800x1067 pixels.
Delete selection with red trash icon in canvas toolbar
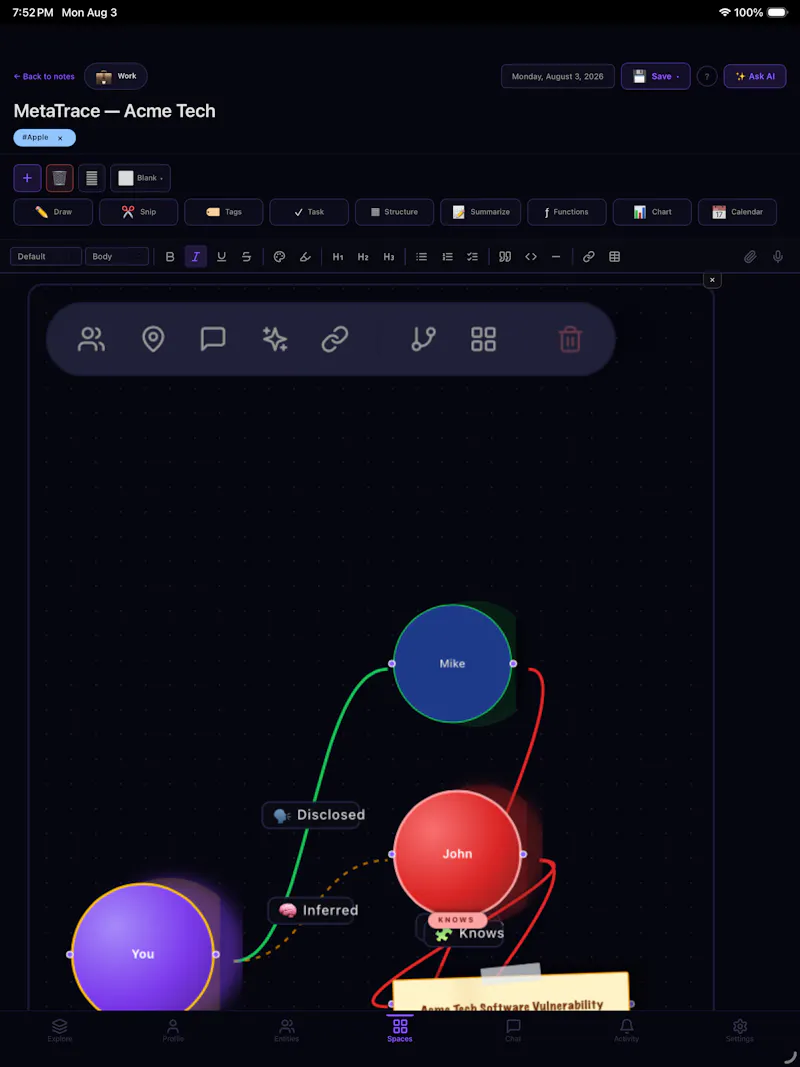click(x=570, y=339)
